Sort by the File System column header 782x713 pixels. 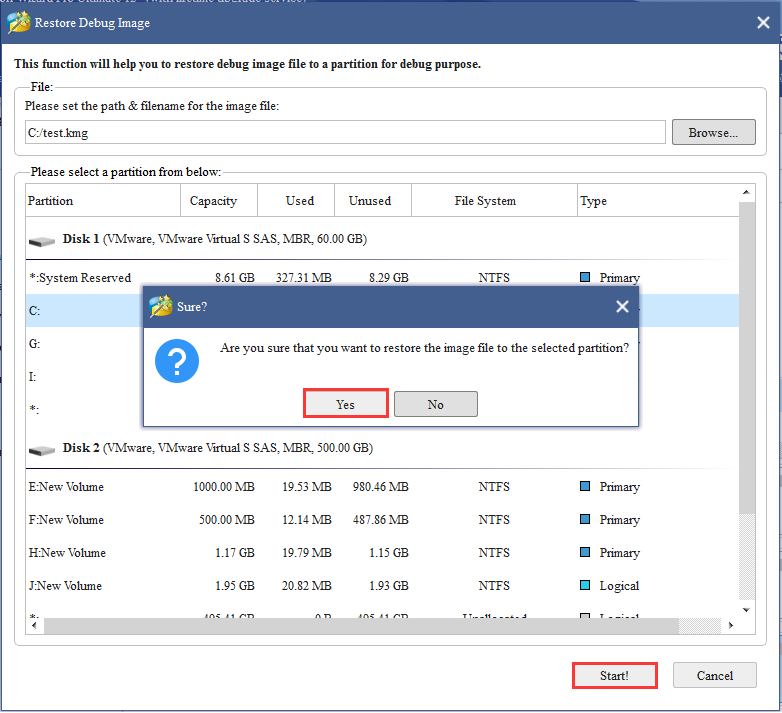point(485,201)
